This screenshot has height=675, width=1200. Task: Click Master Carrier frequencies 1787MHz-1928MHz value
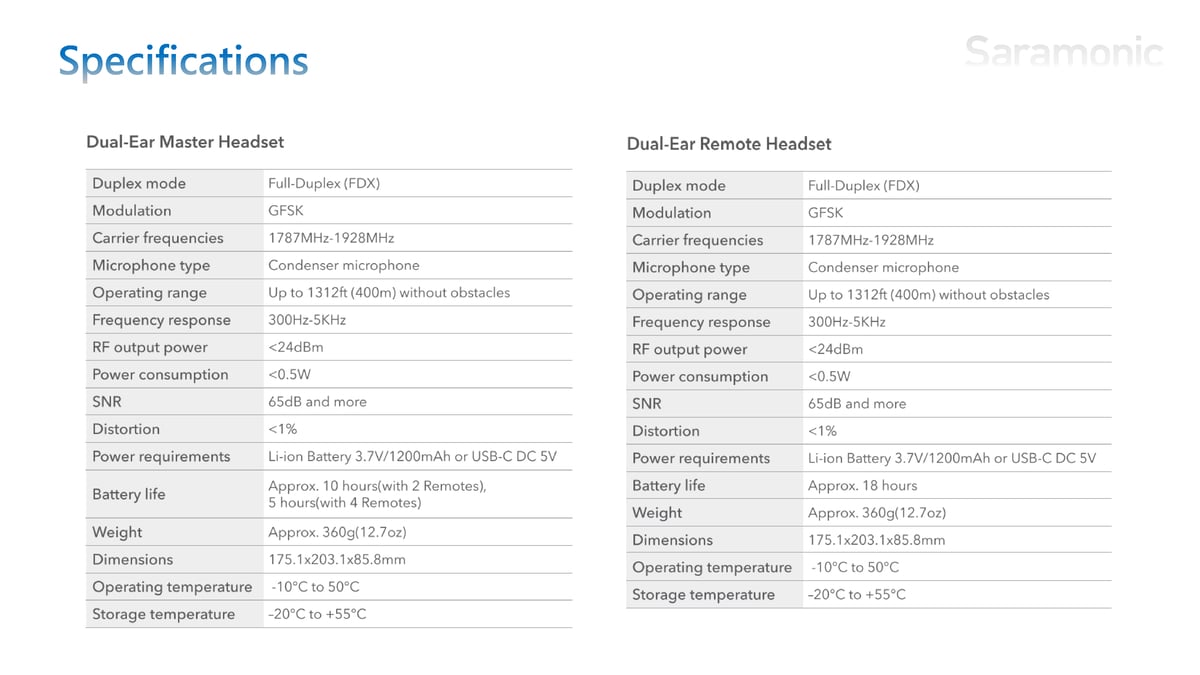[x=331, y=238]
